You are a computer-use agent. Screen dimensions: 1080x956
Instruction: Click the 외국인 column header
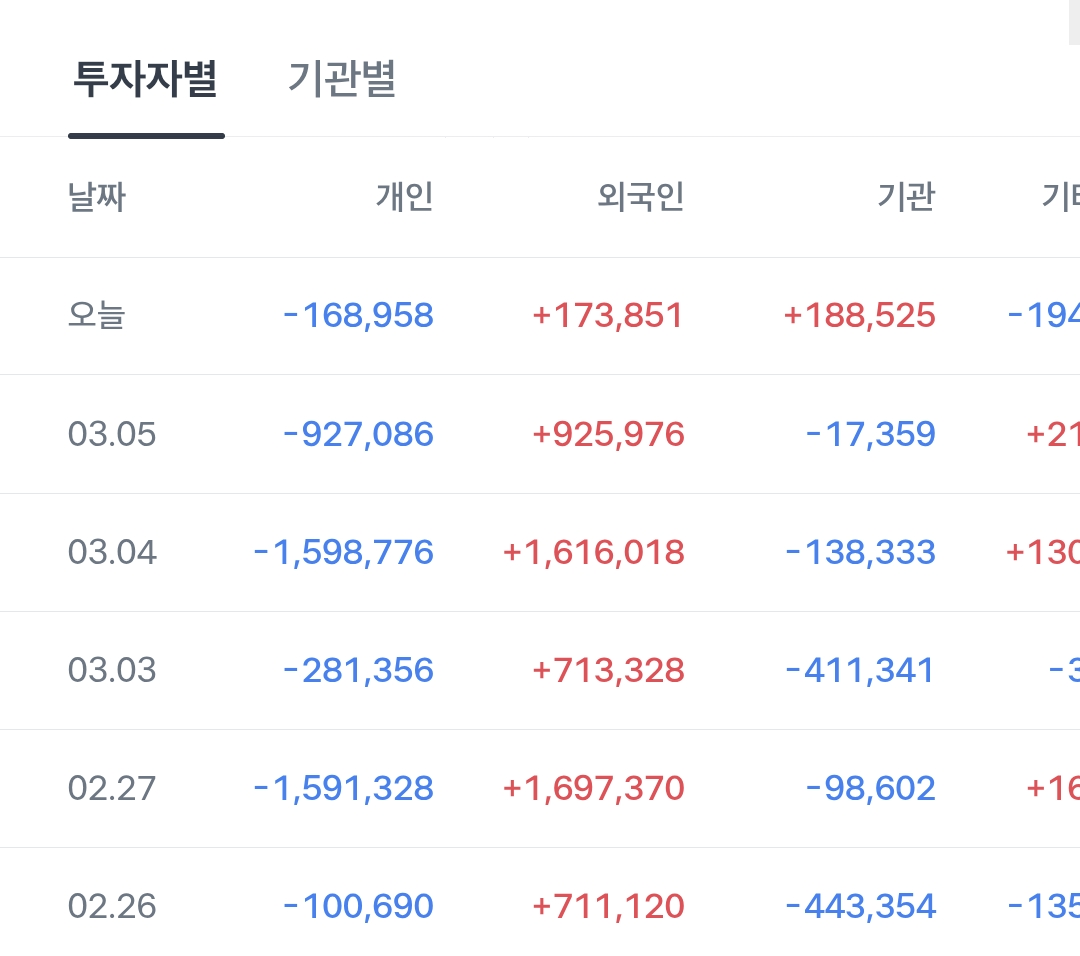640,197
